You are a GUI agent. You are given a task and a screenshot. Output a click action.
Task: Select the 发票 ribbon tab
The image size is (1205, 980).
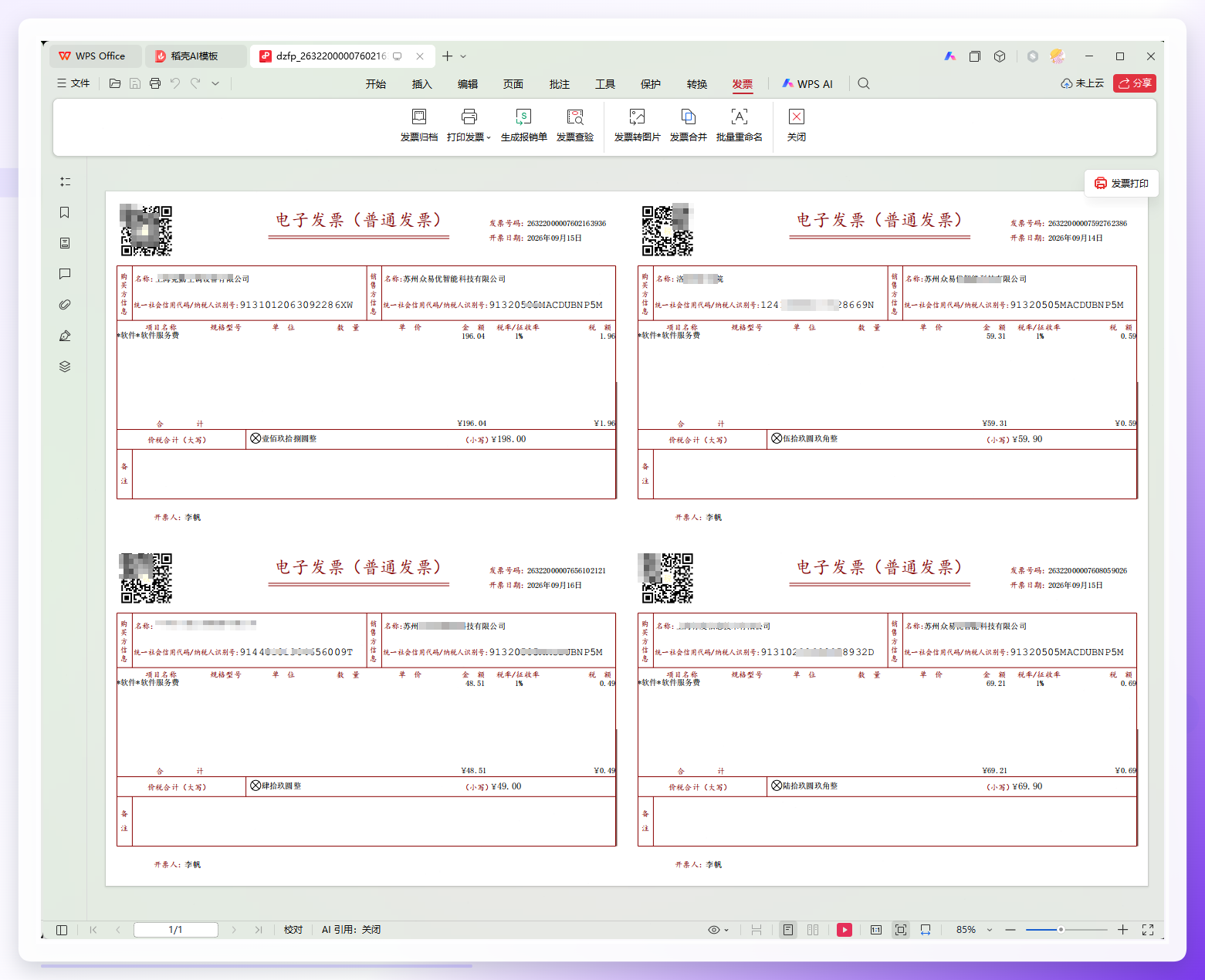tap(743, 84)
